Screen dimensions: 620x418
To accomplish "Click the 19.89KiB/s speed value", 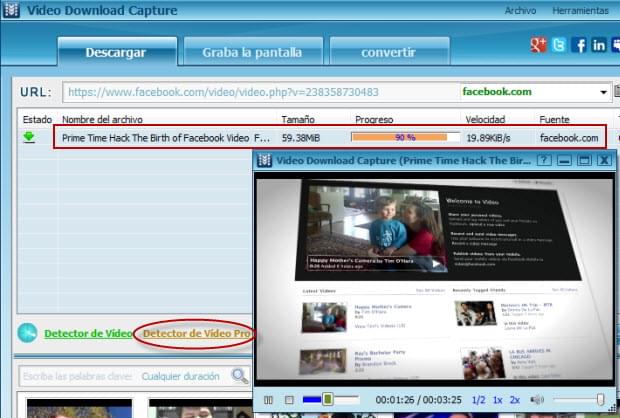I will click(x=488, y=138).
